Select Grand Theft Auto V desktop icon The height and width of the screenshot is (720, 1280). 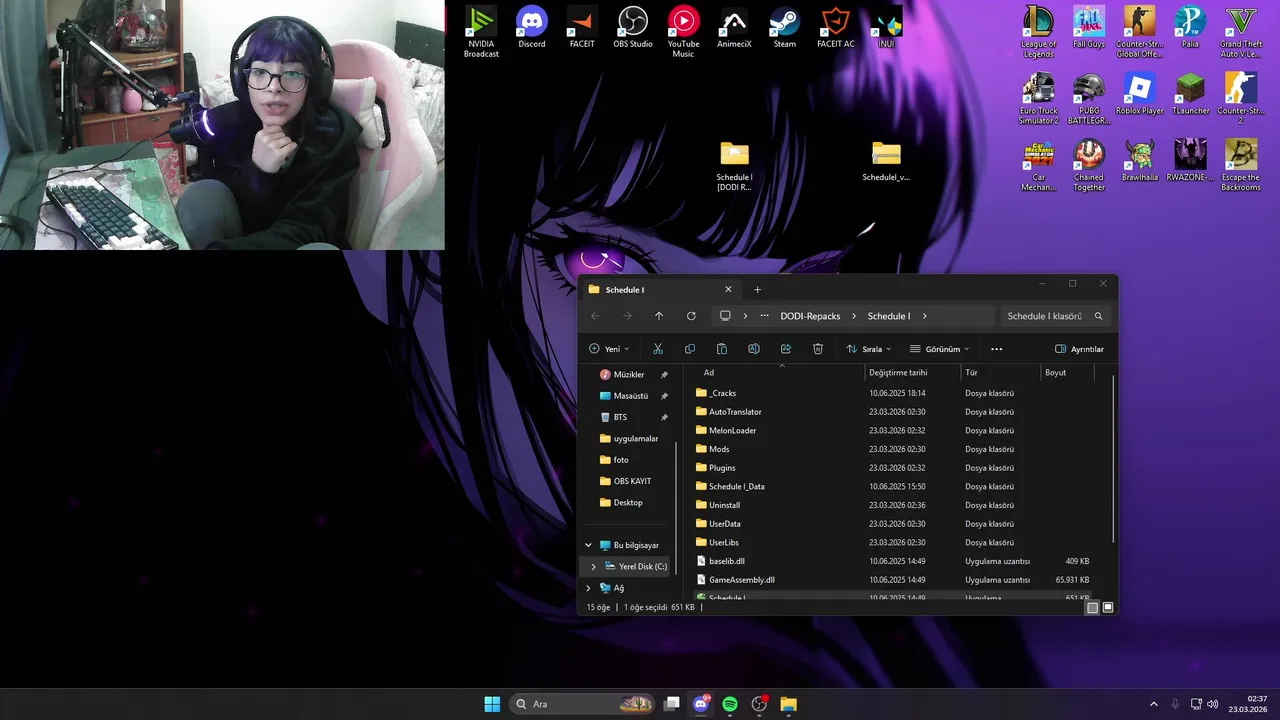1241,32
